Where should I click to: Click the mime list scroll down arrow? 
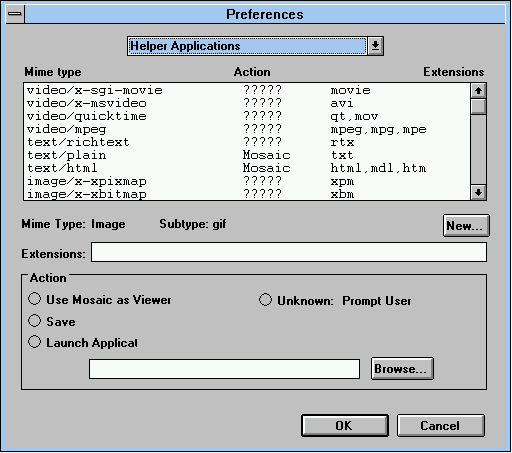tap(478, 192)
